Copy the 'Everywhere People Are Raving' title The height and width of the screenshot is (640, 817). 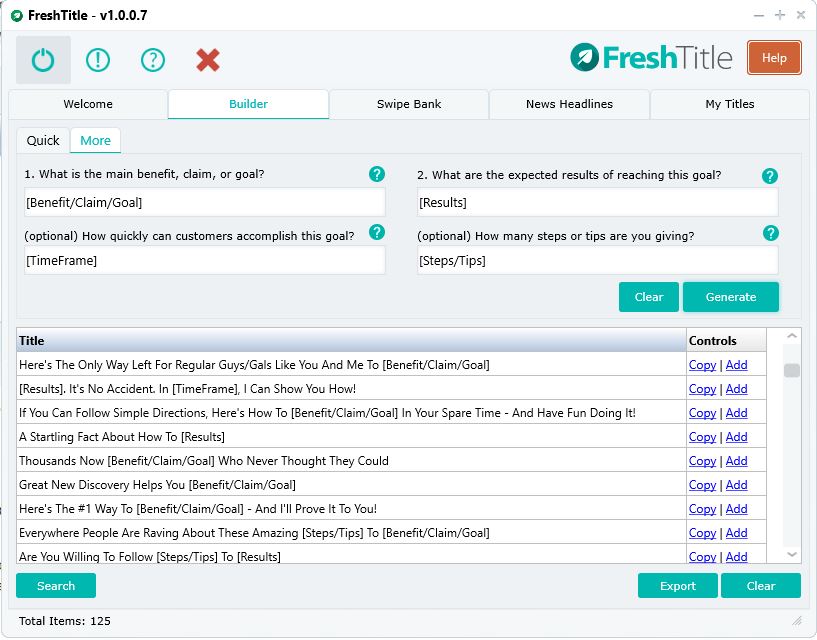702,533
